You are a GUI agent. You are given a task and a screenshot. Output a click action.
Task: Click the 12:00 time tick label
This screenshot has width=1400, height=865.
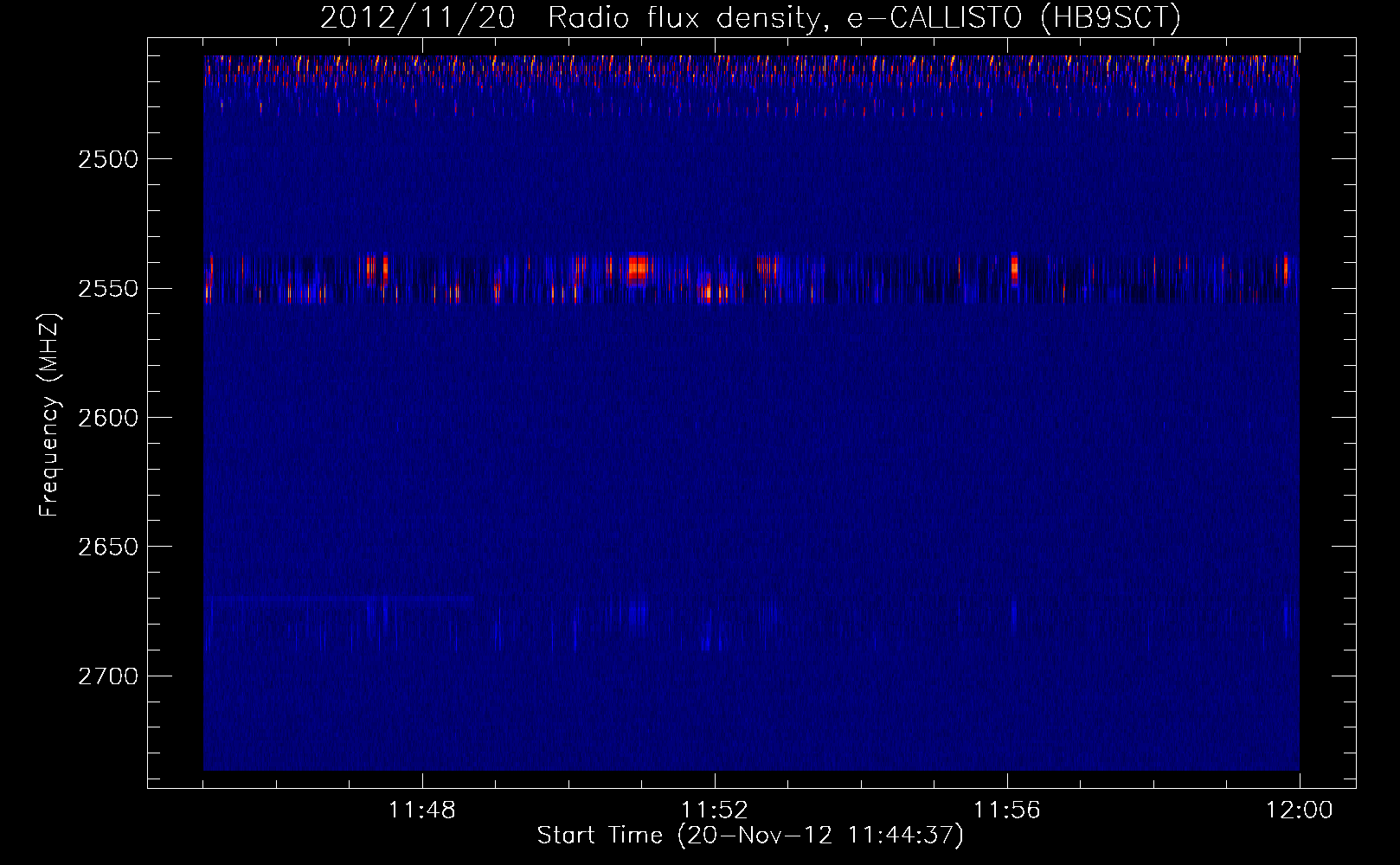(x=1300, y=811)
